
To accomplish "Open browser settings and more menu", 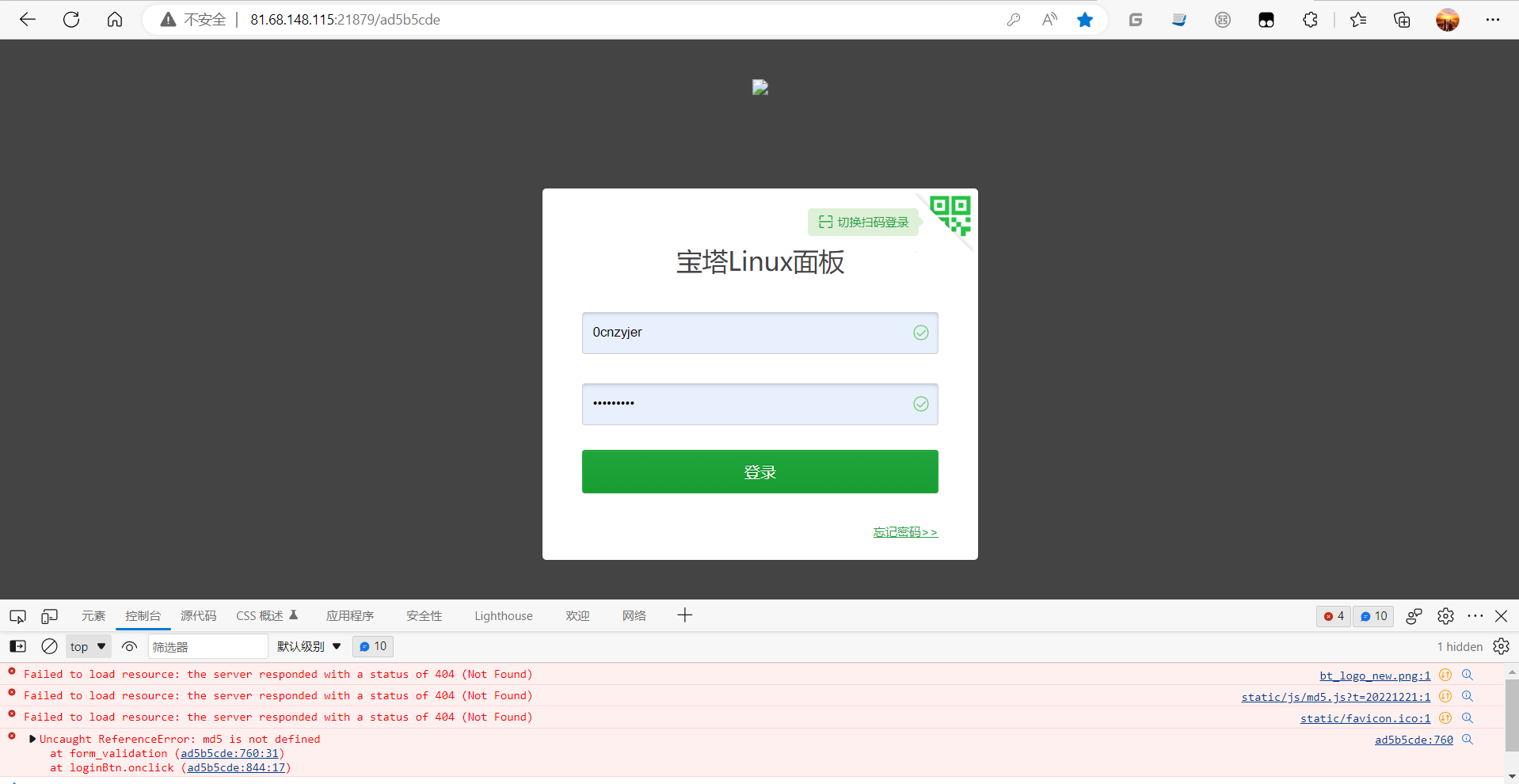I will (1493, 20).
